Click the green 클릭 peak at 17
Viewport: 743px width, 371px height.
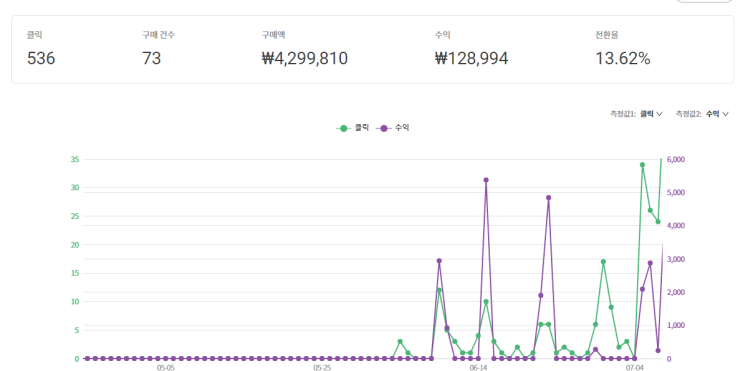point(603,262)
